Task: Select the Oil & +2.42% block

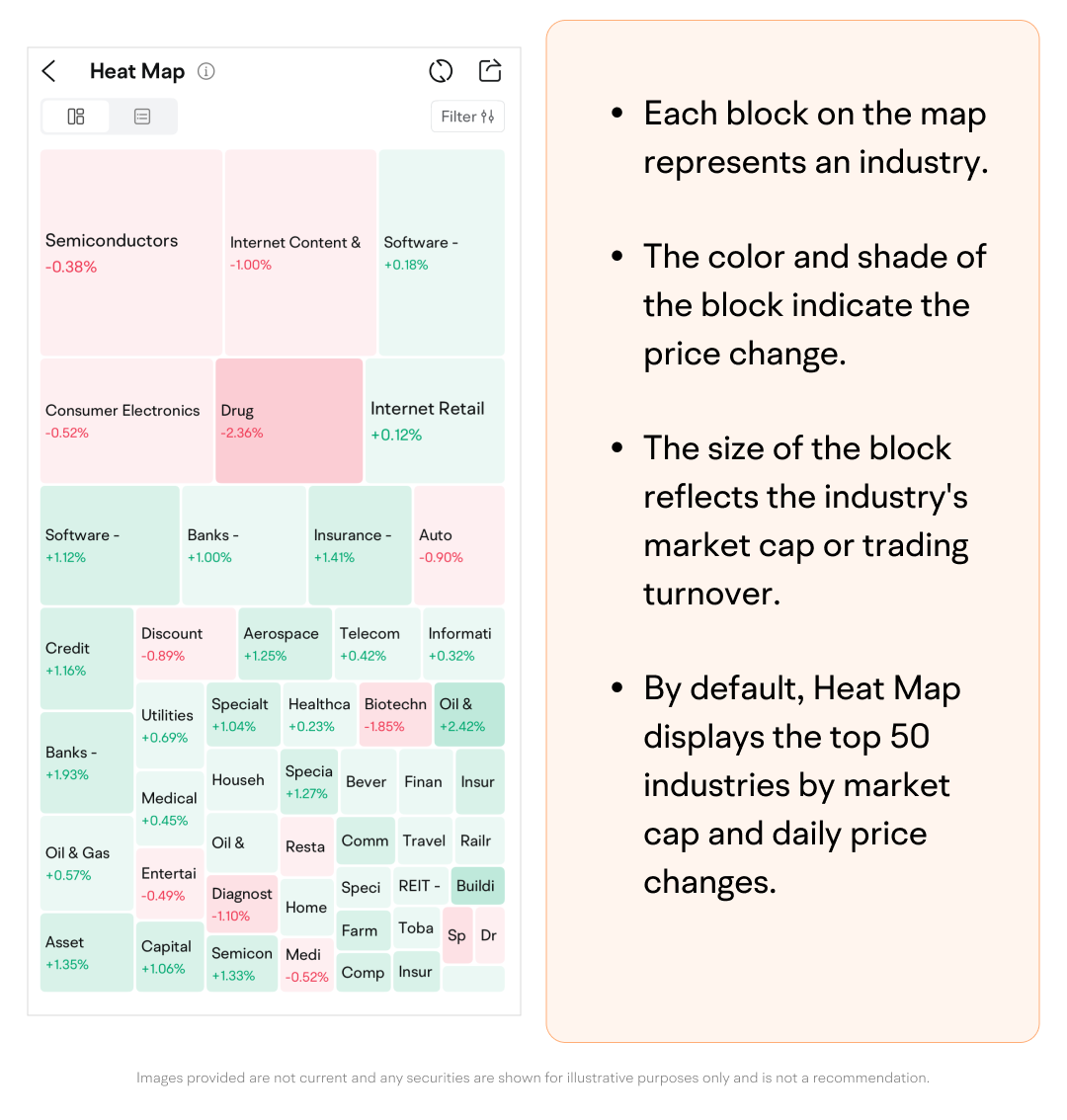Action: (469, 714)
